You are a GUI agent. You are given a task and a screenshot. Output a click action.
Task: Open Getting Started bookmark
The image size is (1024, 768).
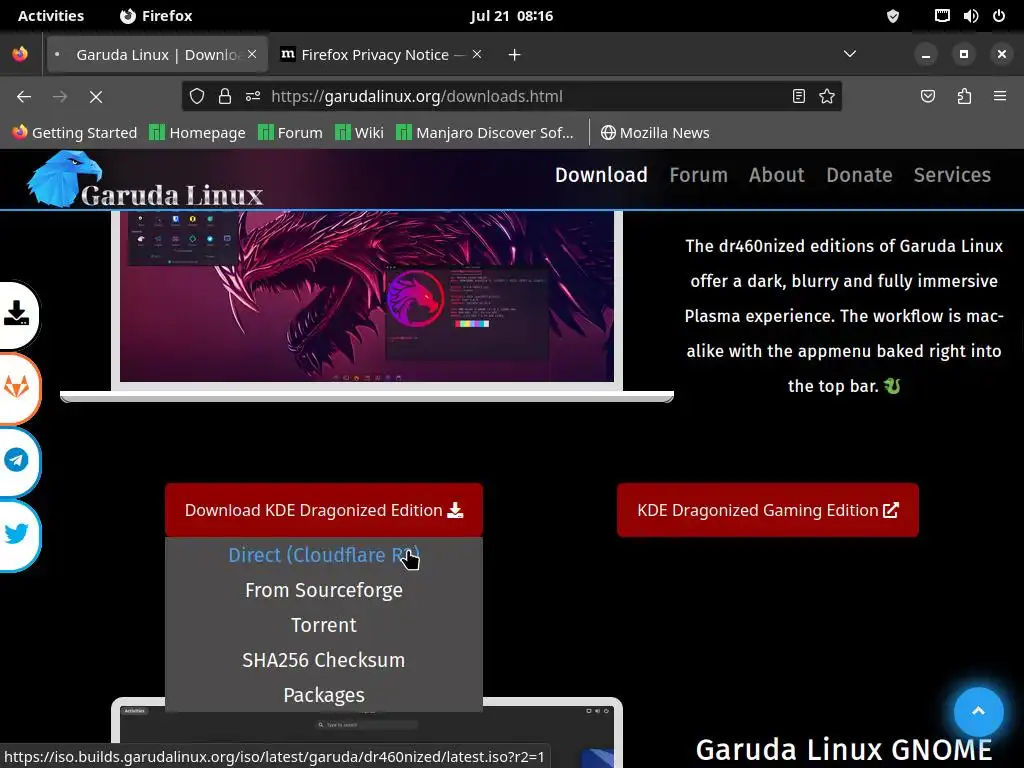click(x=75, y=133)
